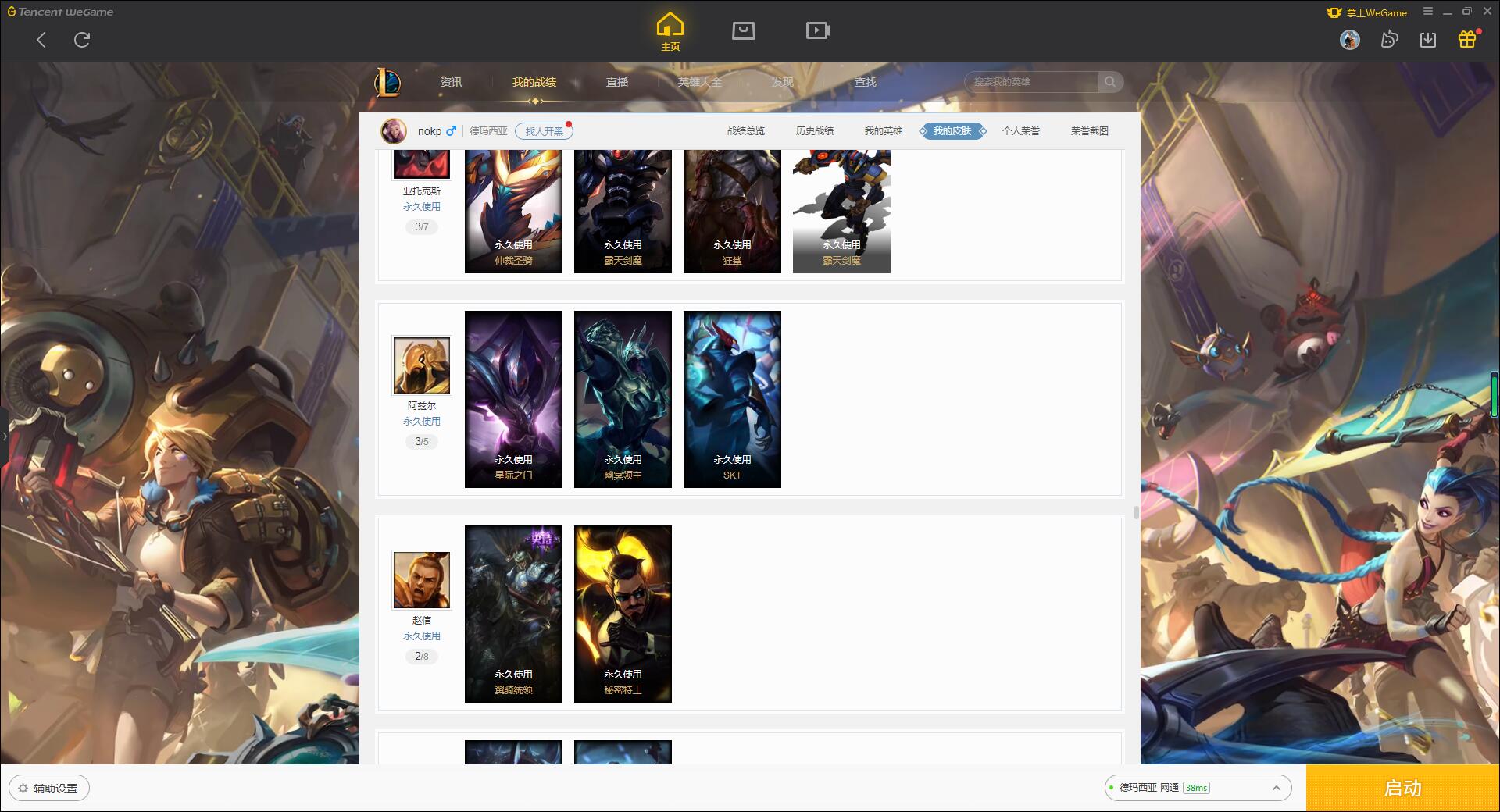This screenshot has height=812, width=1500.
Task: Switch to the 发现 tab
Action: point(782,82)
